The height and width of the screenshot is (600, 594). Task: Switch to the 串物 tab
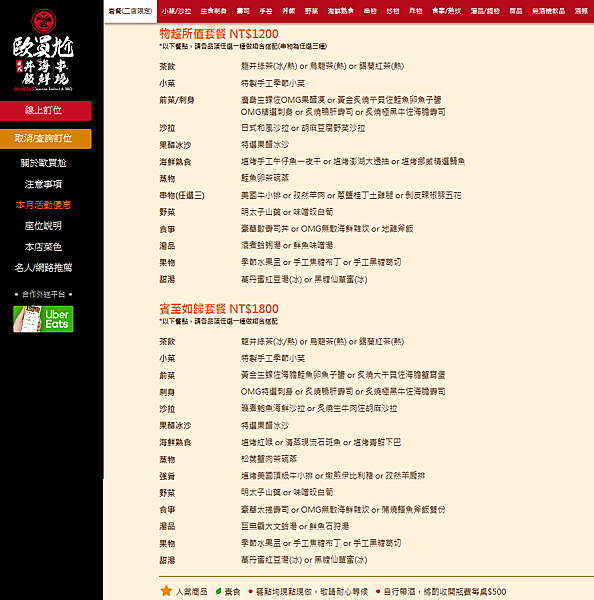(x=370, y=11)
